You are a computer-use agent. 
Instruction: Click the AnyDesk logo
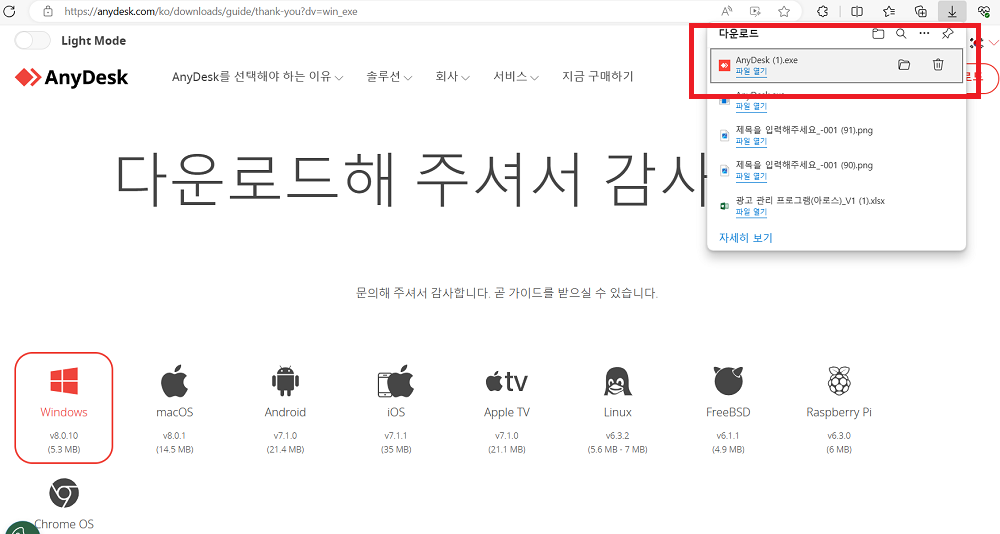click(x=71, y=78)
